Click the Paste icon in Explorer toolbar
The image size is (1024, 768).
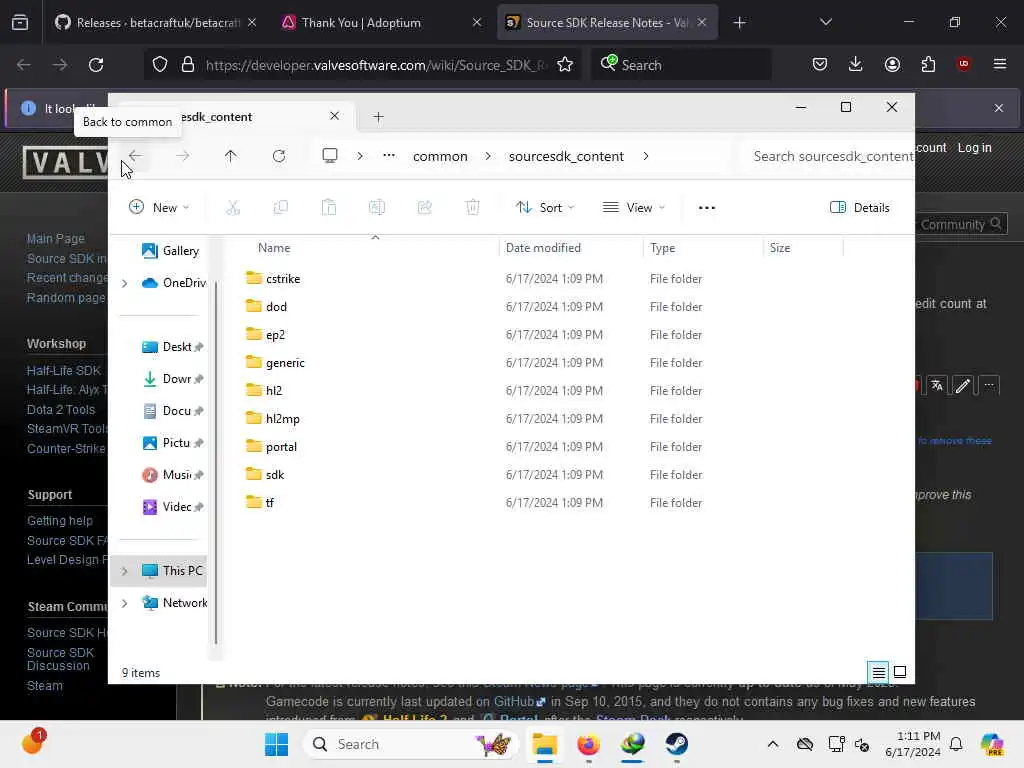pos(328,208)
